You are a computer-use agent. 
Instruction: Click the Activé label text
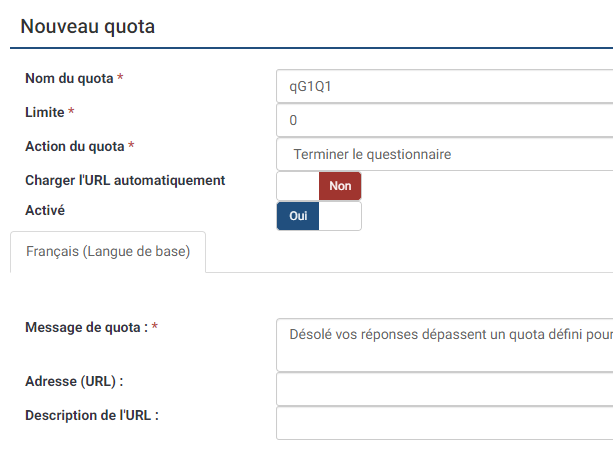click(45, 211)
